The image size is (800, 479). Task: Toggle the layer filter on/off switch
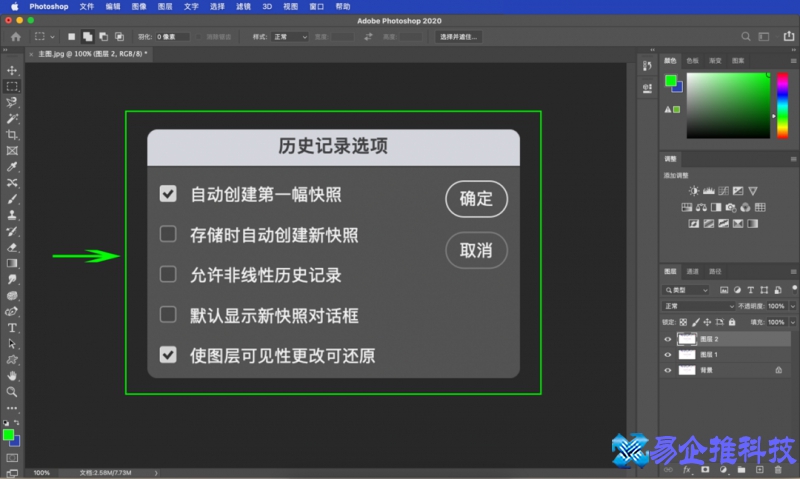[794, 289]
